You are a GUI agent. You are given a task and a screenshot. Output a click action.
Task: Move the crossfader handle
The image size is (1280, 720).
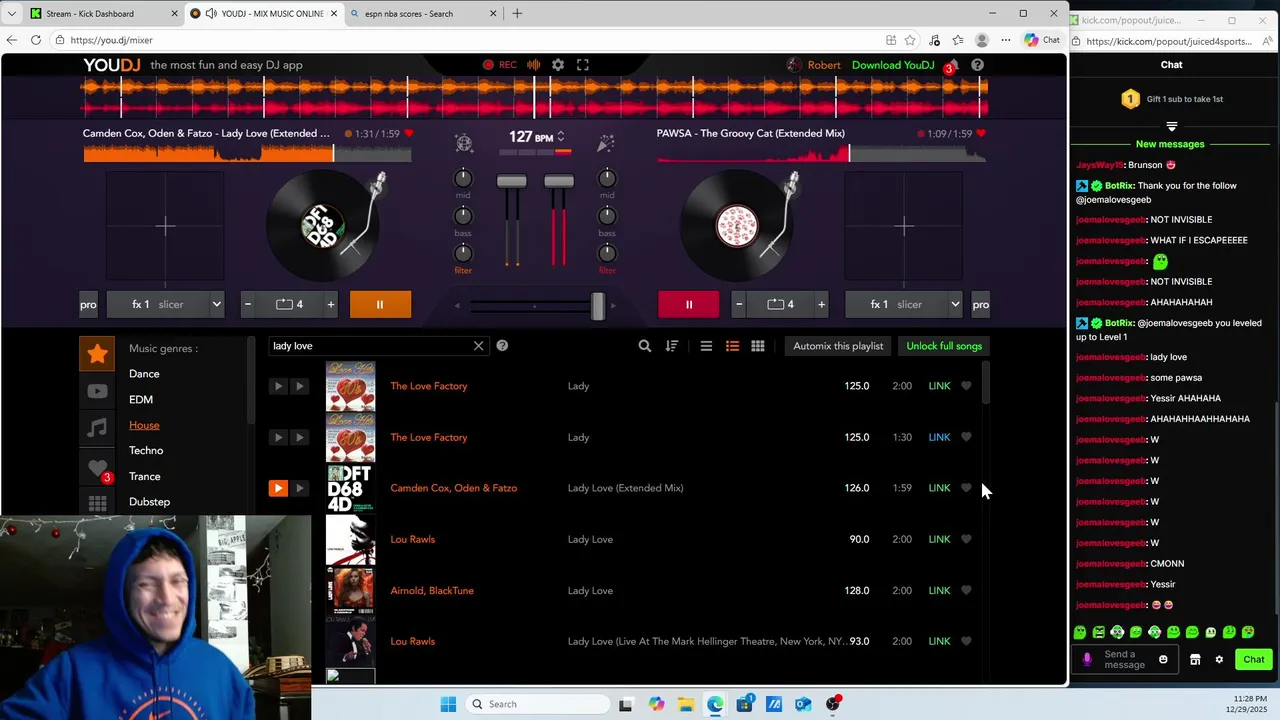[598, 306]
